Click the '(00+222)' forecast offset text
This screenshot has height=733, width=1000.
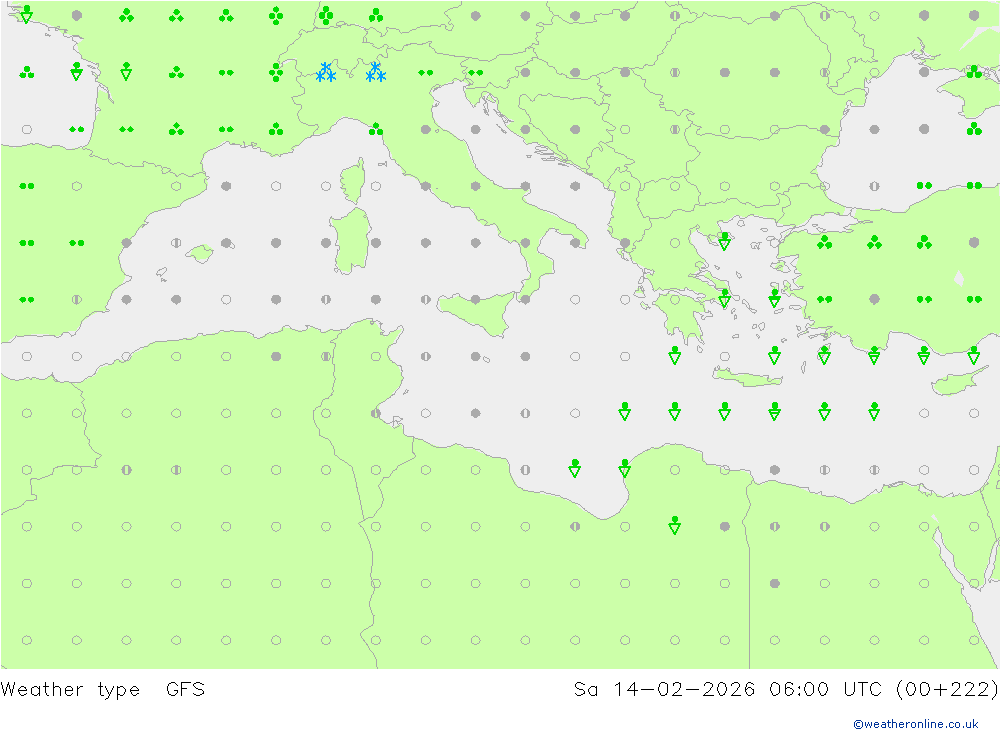point(947,690)
